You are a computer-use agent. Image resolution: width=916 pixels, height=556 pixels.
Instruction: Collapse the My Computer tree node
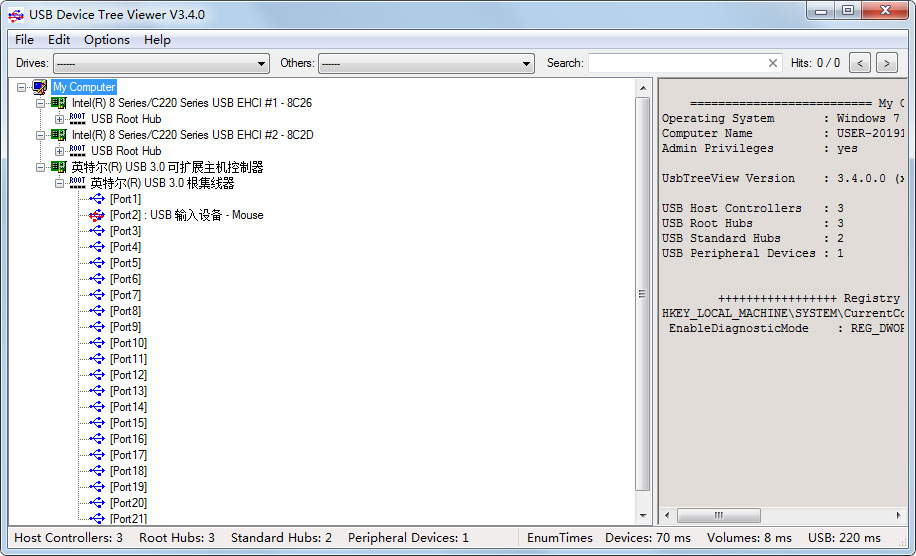22,87
